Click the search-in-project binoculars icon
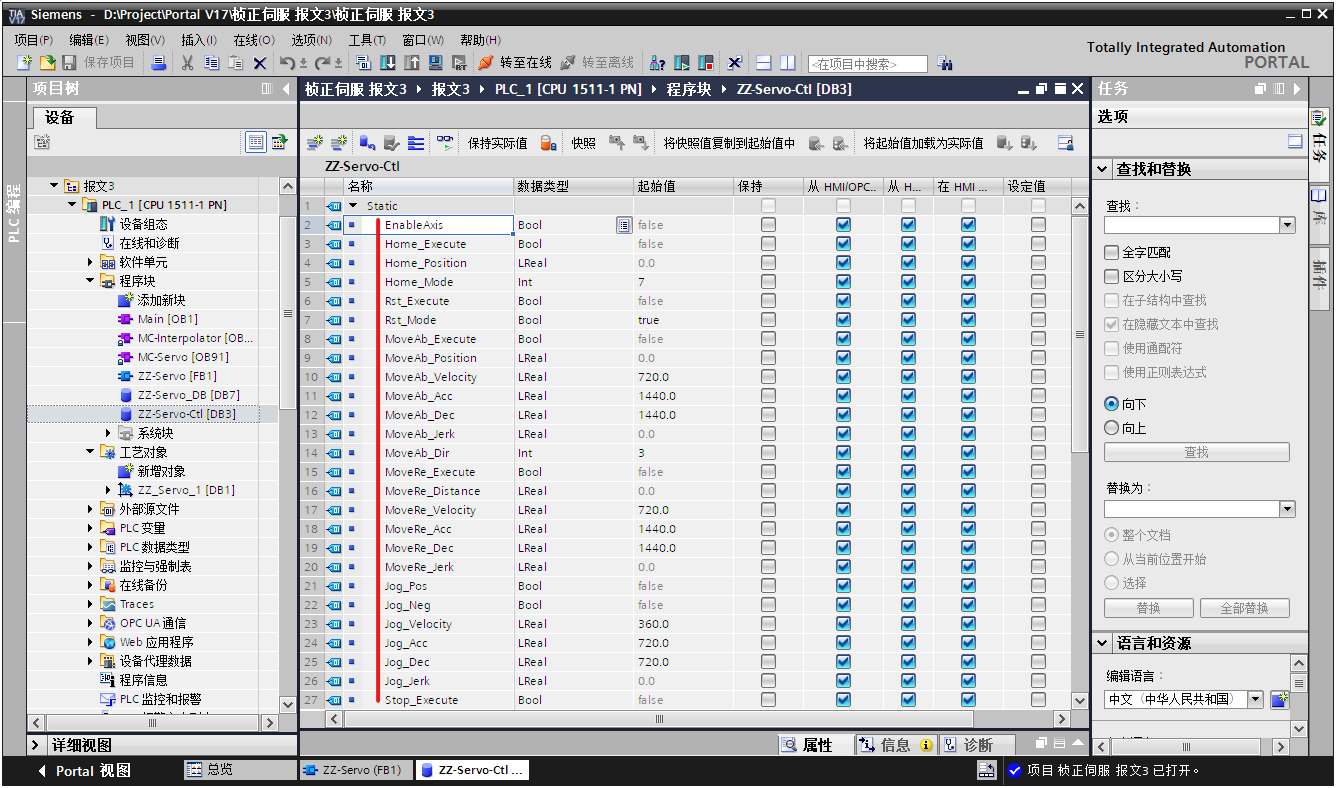The image size is (1336, 788). click(945, 62)
